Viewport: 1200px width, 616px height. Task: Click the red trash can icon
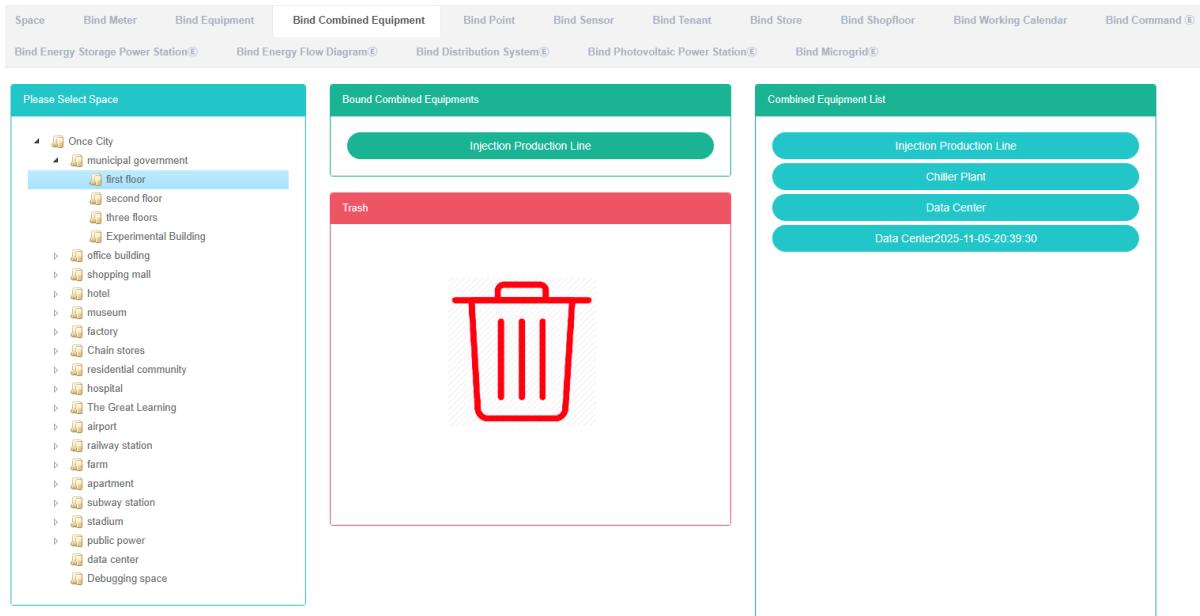tap(522, 351)
